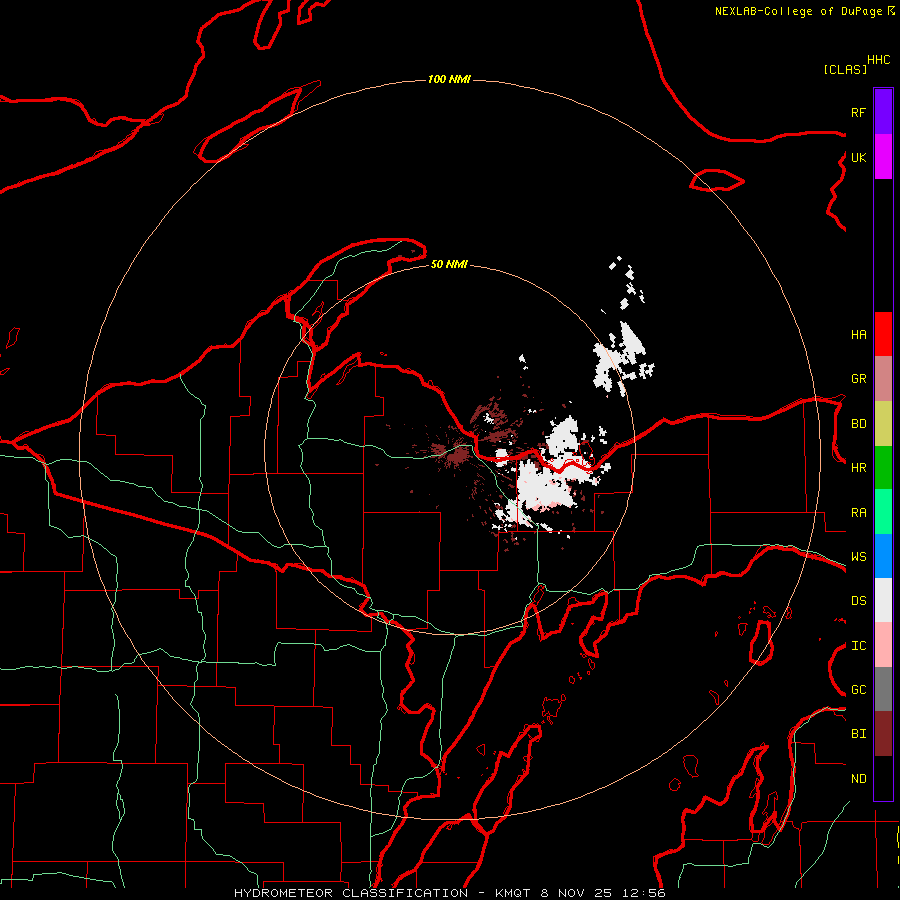Click the UK magenta color swatch
Screen dimensions: 900x900
[883, 157]
